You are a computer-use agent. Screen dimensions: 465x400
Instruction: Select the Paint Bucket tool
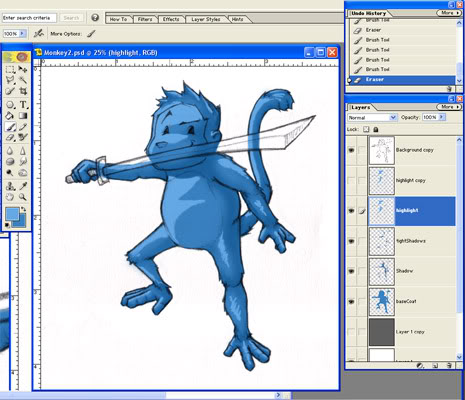[10, 116]
